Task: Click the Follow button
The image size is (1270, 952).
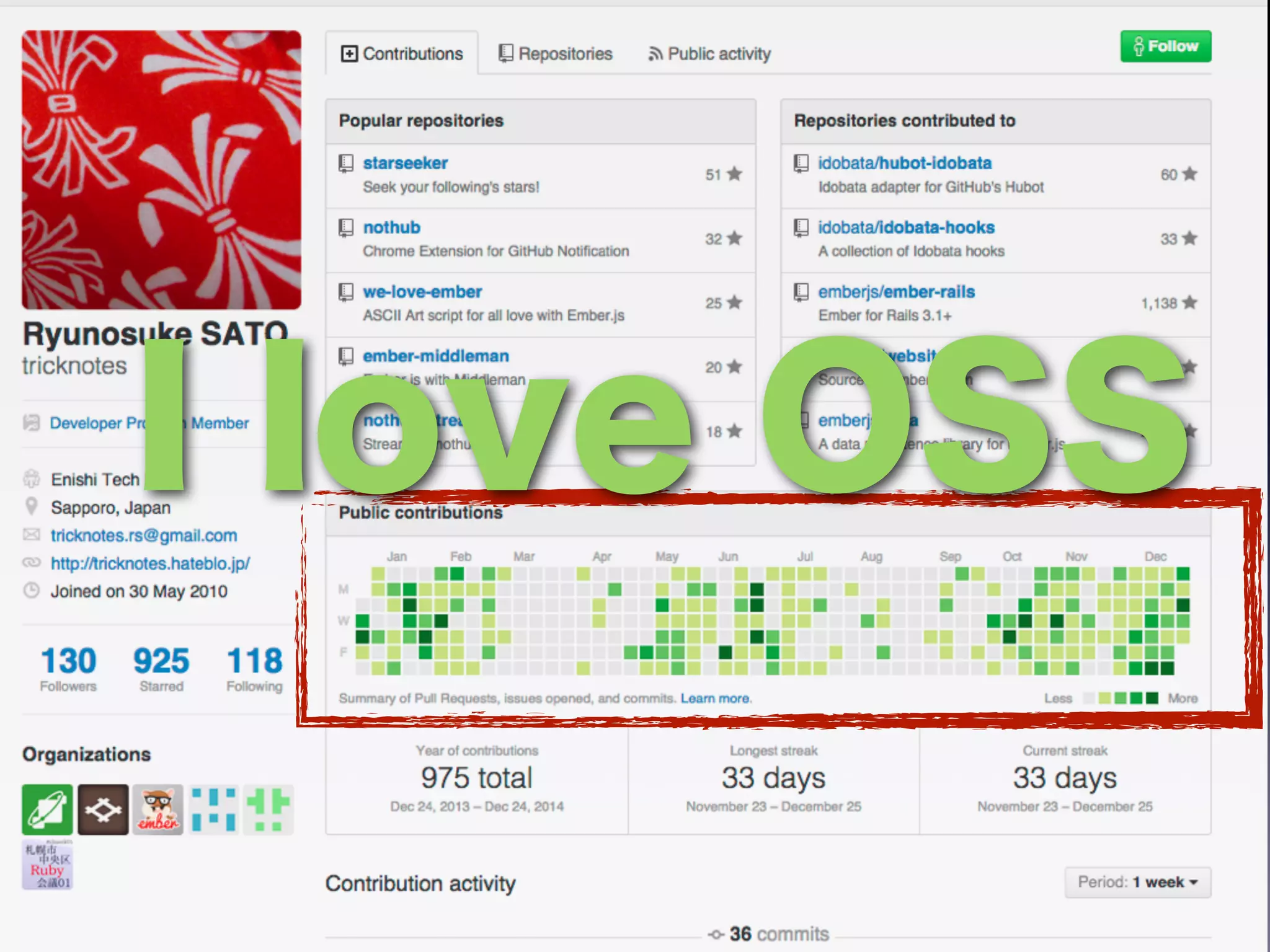Action: [1165, 46]
